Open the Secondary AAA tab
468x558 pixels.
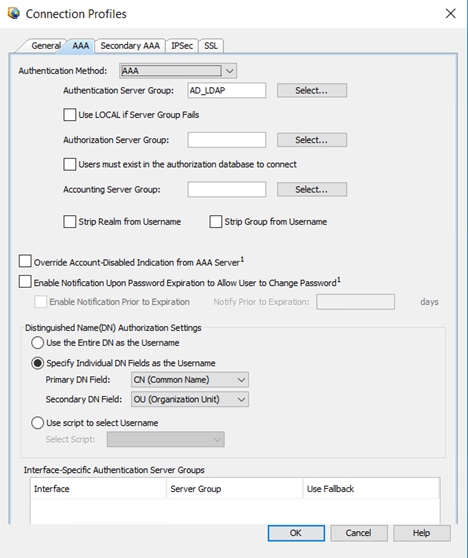tap(130, 46)
